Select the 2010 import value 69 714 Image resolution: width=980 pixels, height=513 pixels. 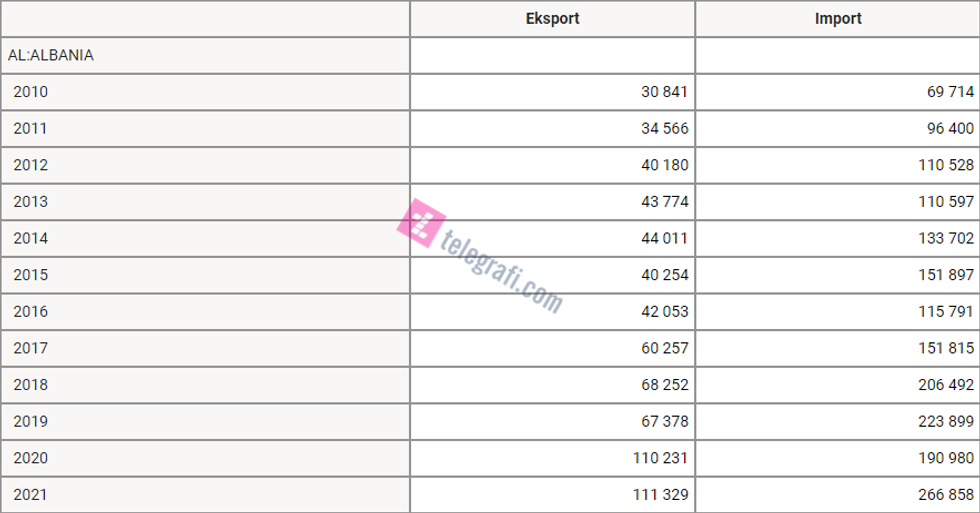[949, 92]
